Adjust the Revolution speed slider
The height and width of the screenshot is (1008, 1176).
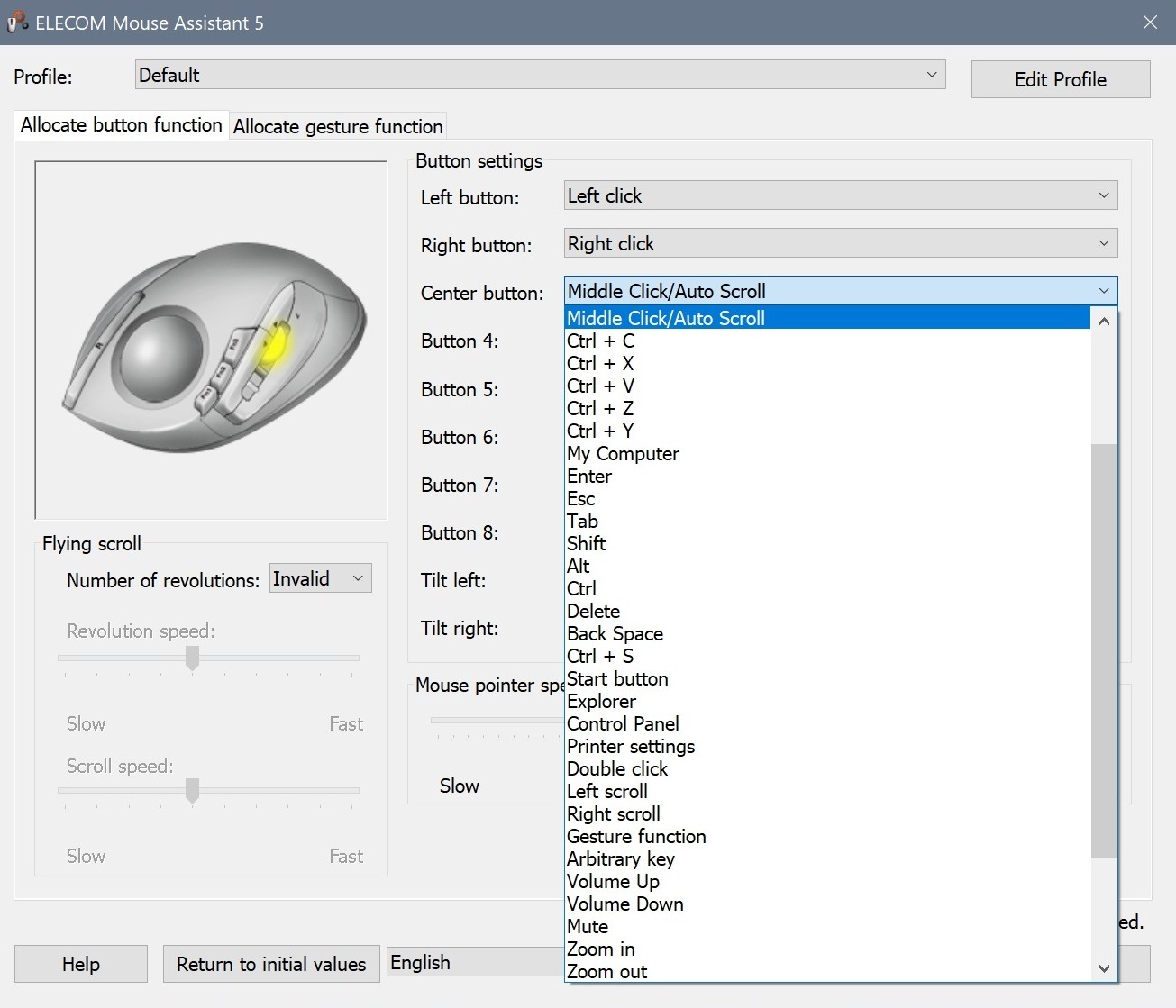(192, 658)
